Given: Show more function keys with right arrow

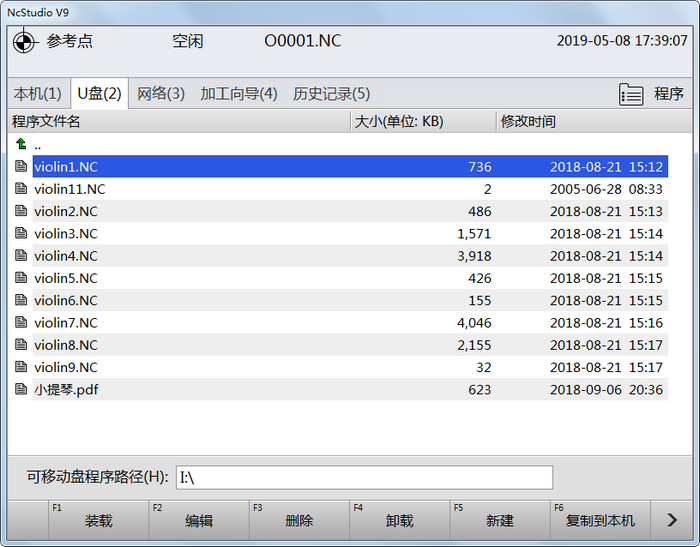Looking at the screenshot, I should point(672,520).
